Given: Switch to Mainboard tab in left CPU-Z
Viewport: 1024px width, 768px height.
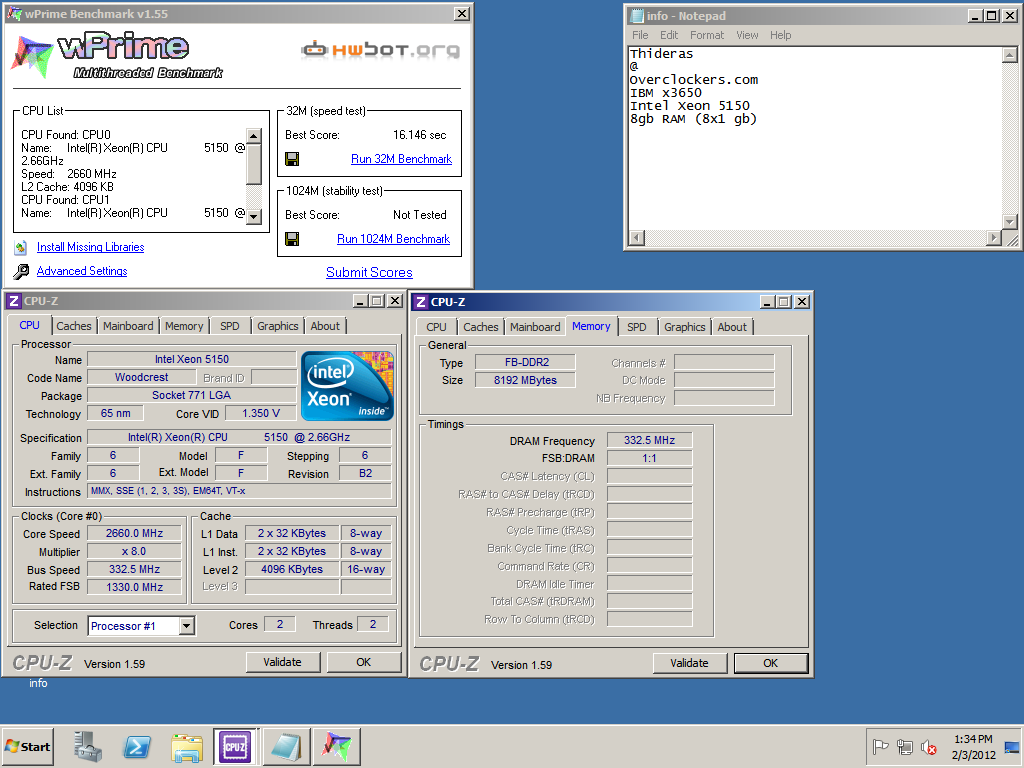Looking at the screenshot, I should (128, 326).
